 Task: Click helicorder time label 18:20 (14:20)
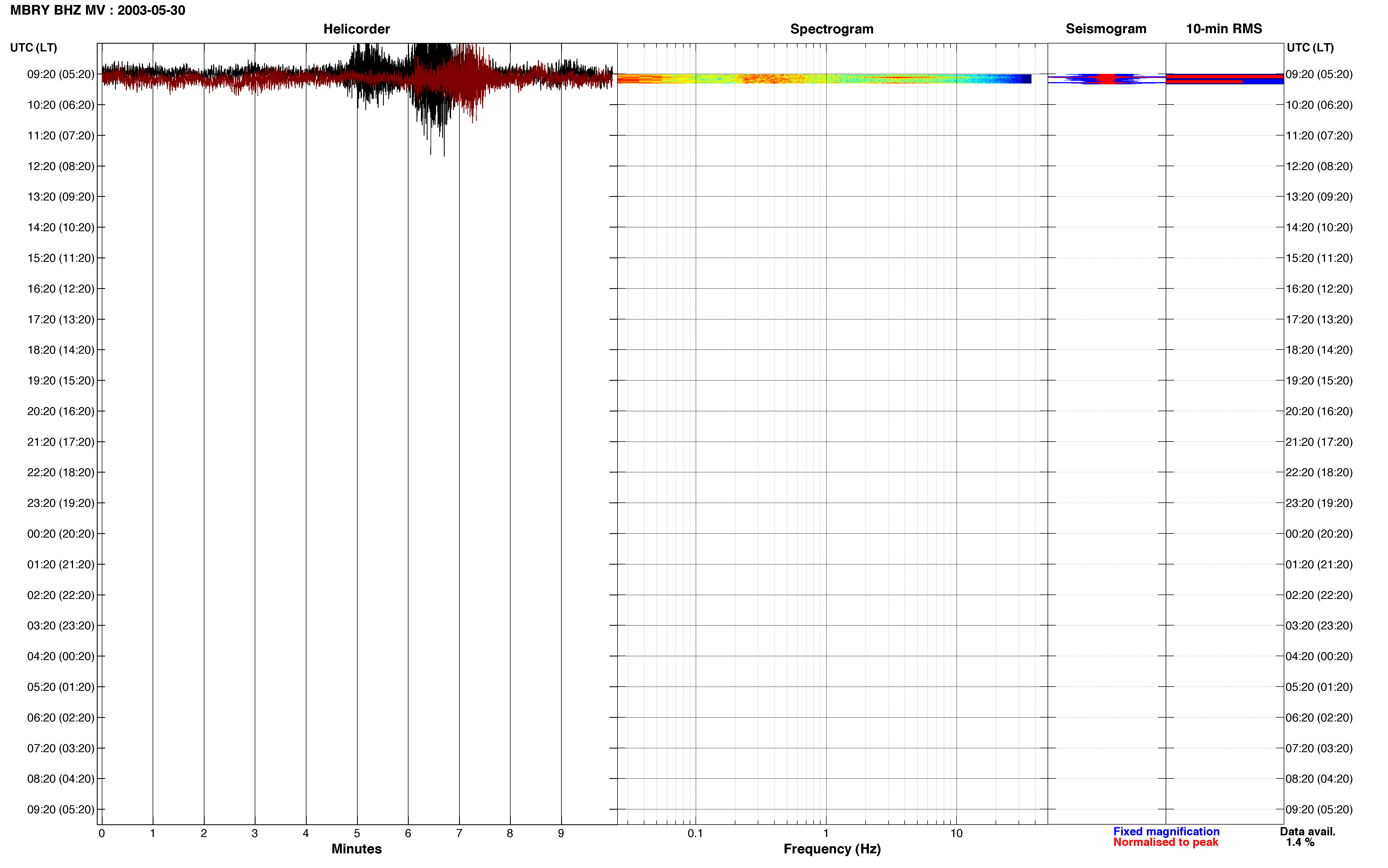[x=61, y=350]
